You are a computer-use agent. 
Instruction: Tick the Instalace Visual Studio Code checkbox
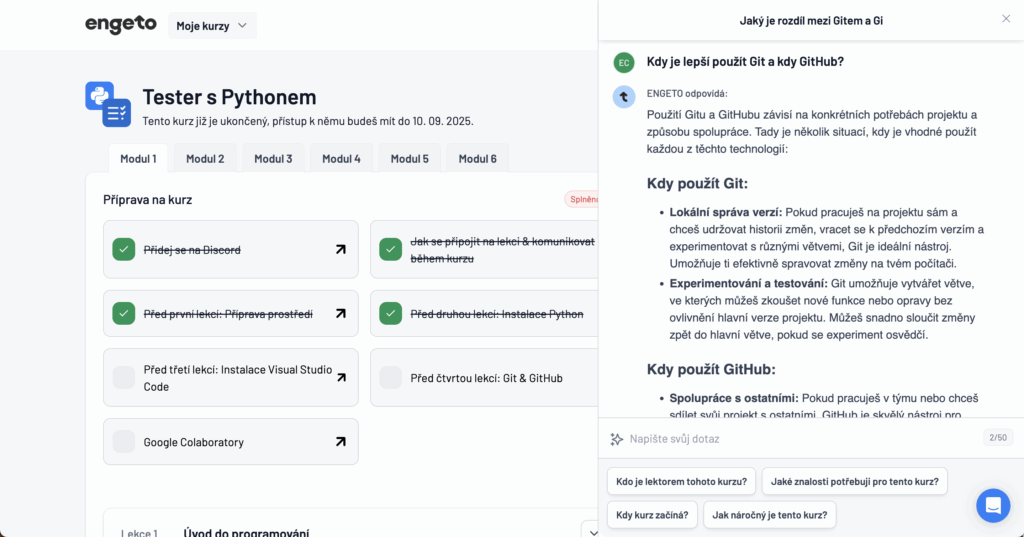click(x=124, y=377)
